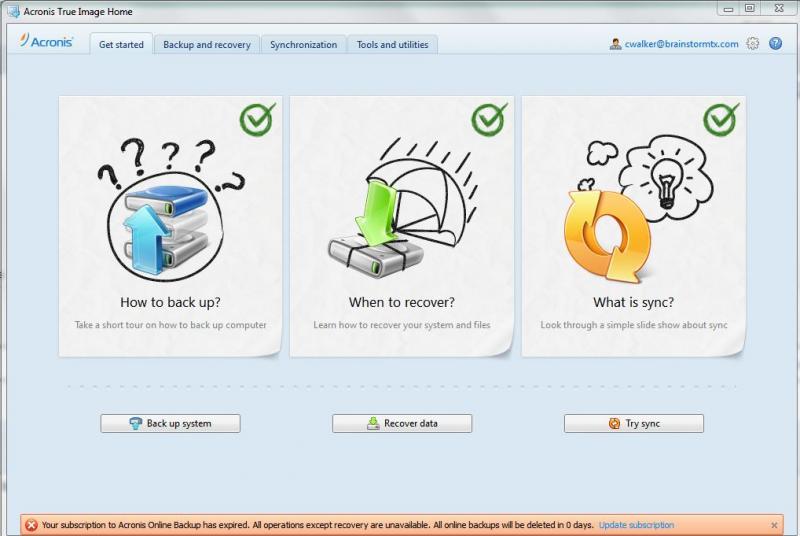Select the "When to recover?" heading
800x536 pixels.
[x=402, y=302]
